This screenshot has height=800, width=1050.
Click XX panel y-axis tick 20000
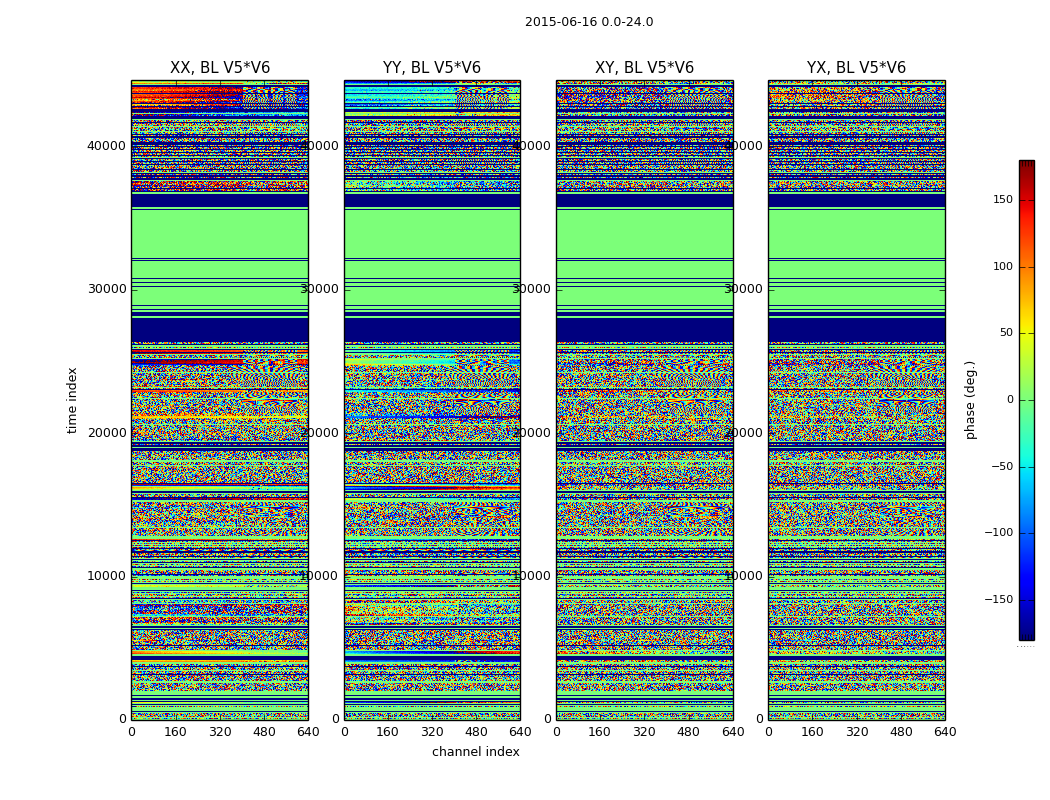click(x=106, y=432)
